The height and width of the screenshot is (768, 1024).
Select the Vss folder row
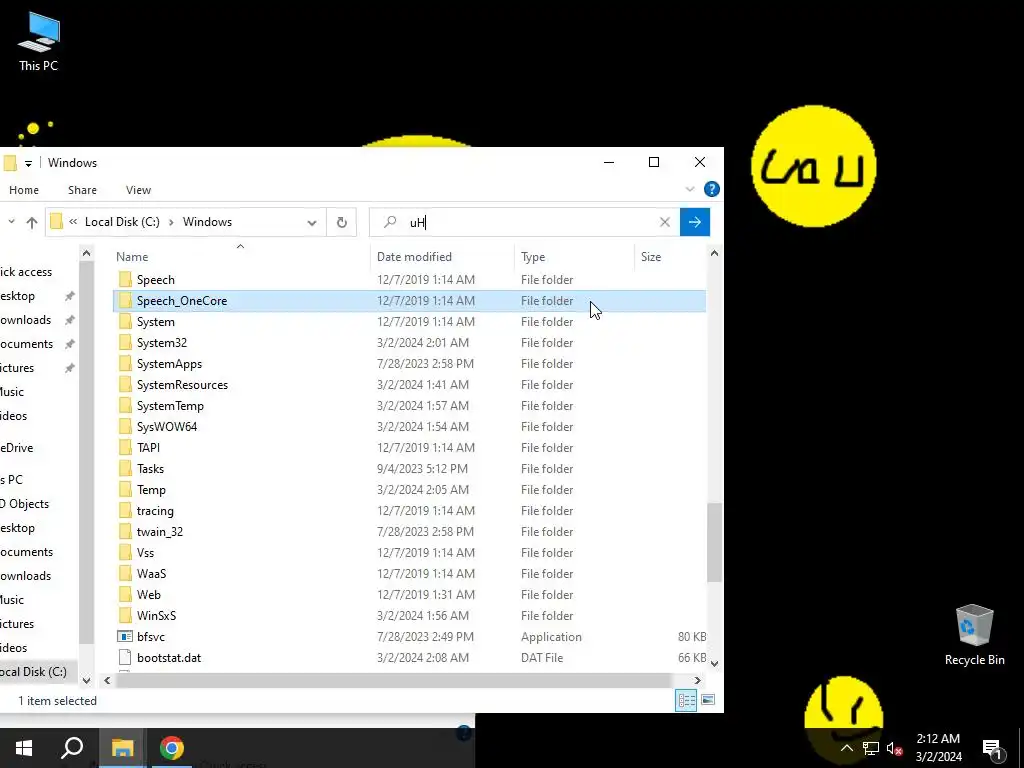click(x=409, y=552)
